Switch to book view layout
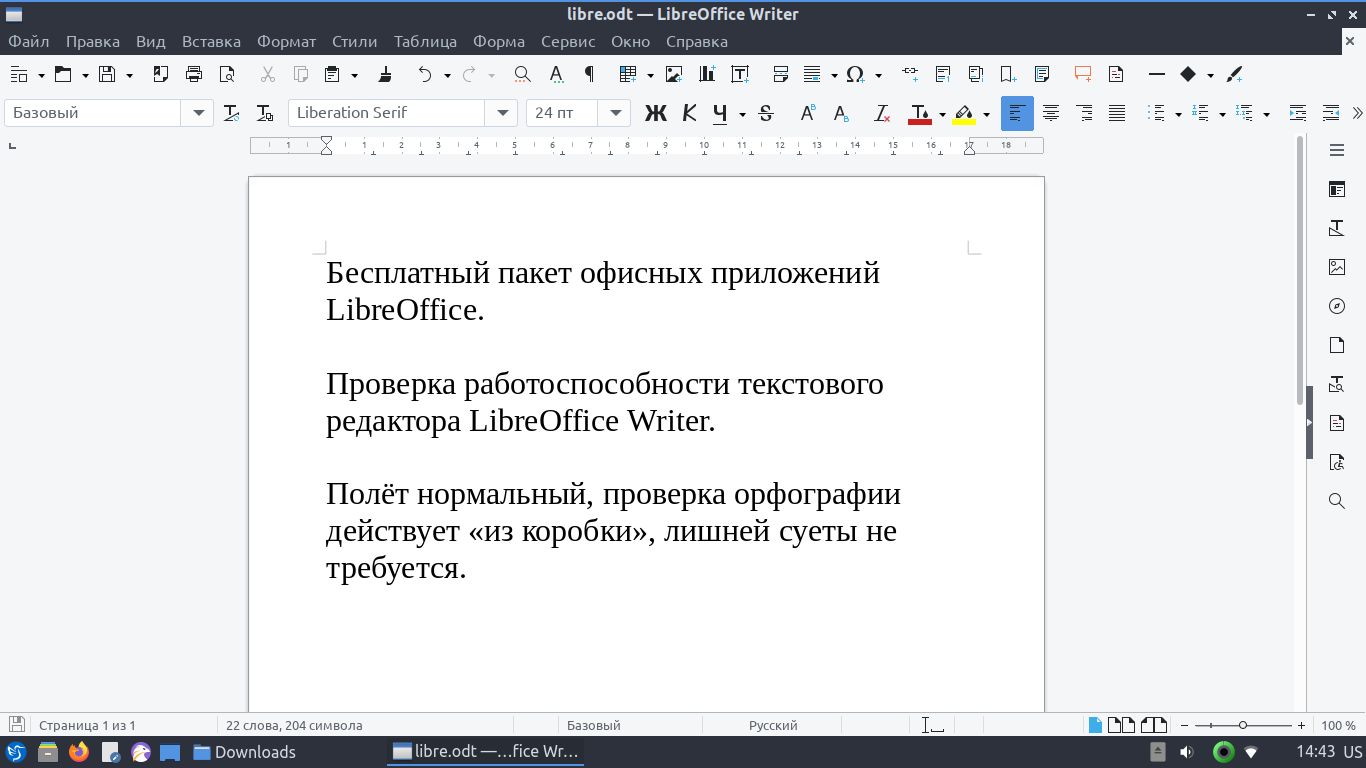Image resolution: width=1366 pixels, height=768 pixels. 1153,725
